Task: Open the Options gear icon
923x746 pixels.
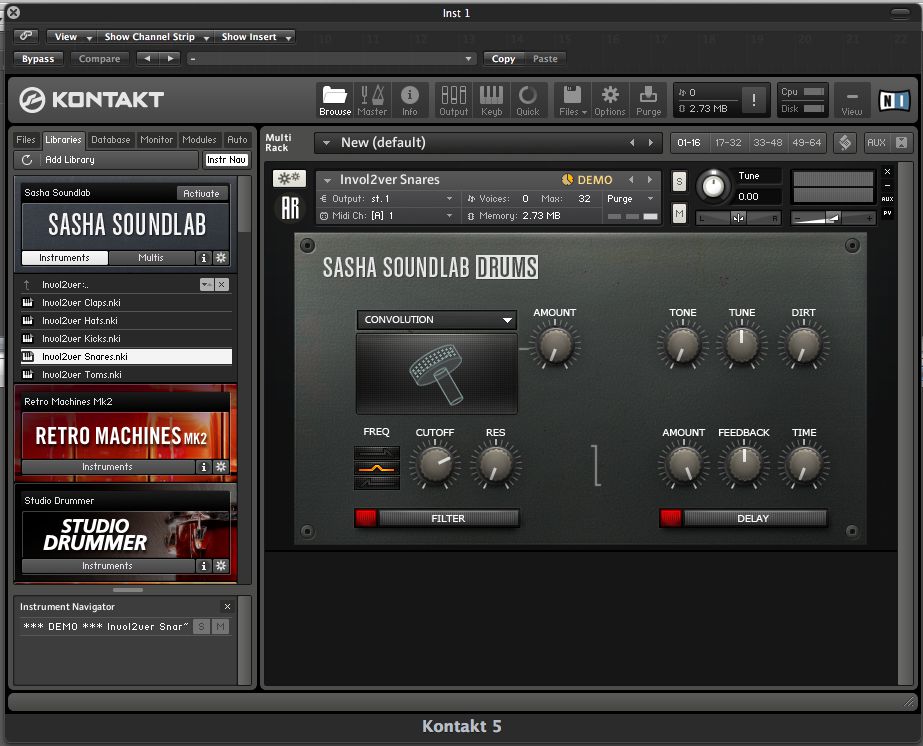Action: click(610, 100)
